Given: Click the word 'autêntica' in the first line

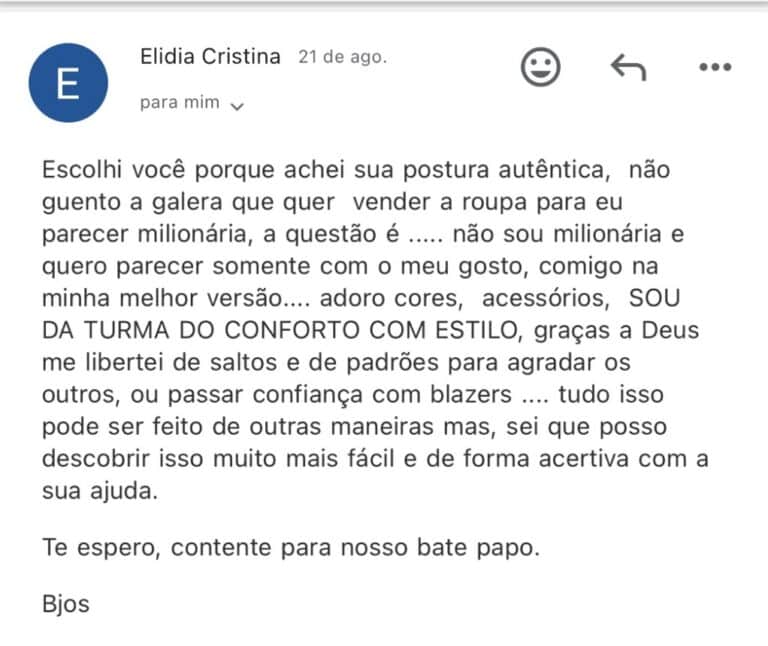Looking at the screenshot, I should (554, 170).
